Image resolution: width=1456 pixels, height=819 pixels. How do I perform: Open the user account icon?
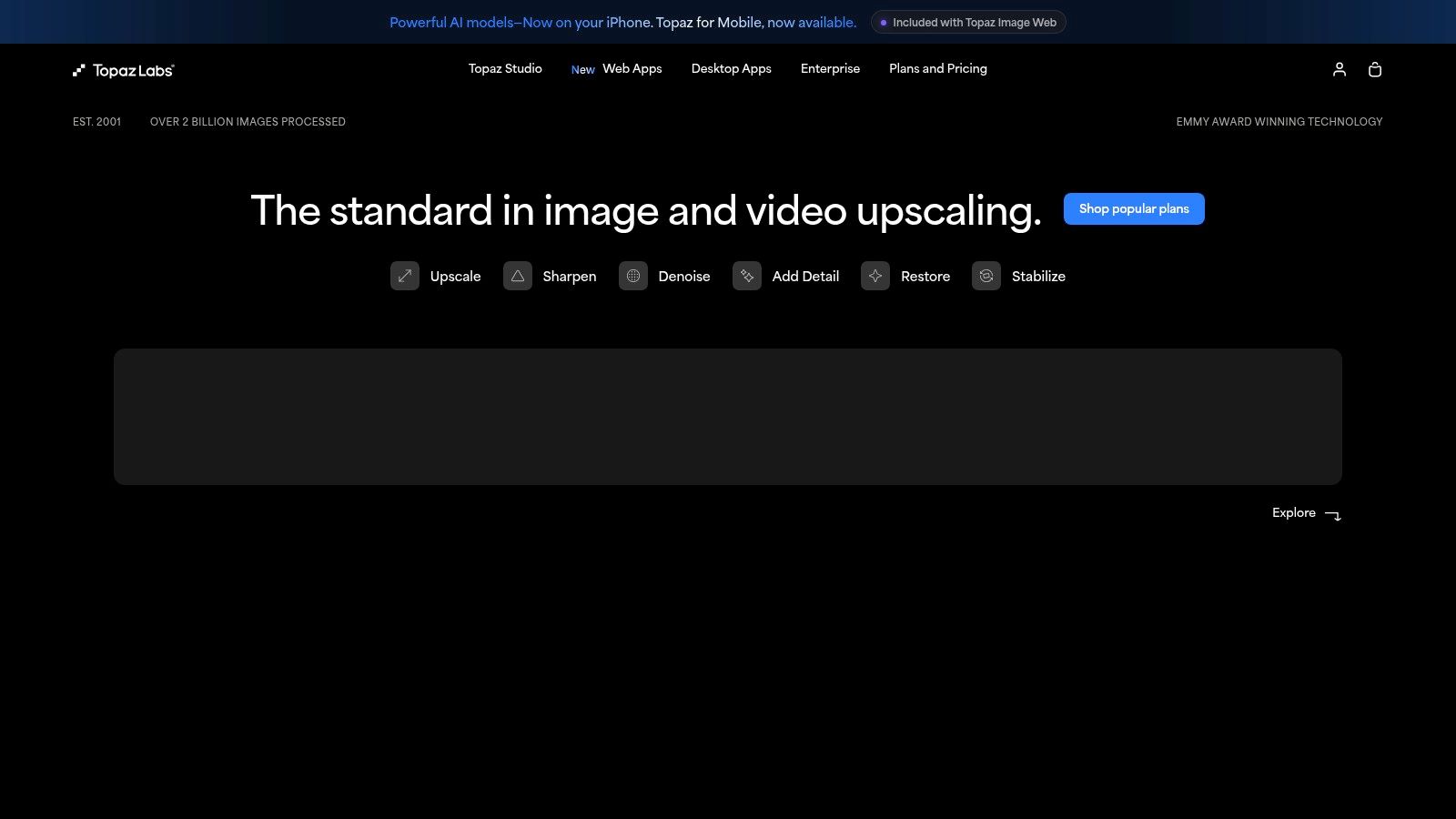pos(1340,69)
